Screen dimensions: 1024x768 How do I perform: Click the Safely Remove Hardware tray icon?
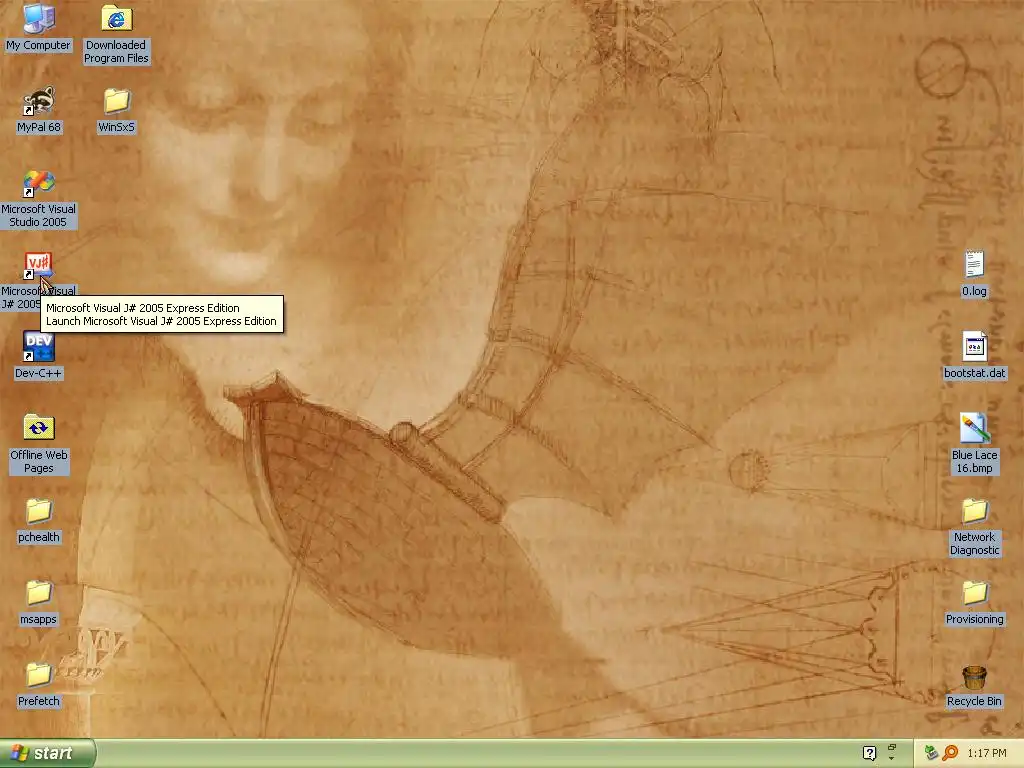pos(931,753)
